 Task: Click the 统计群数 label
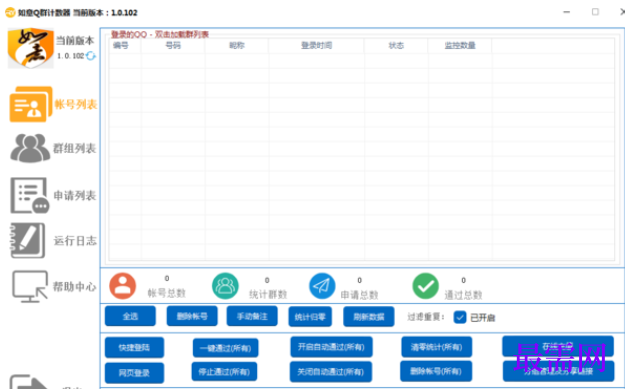click(x=268, y=295)
